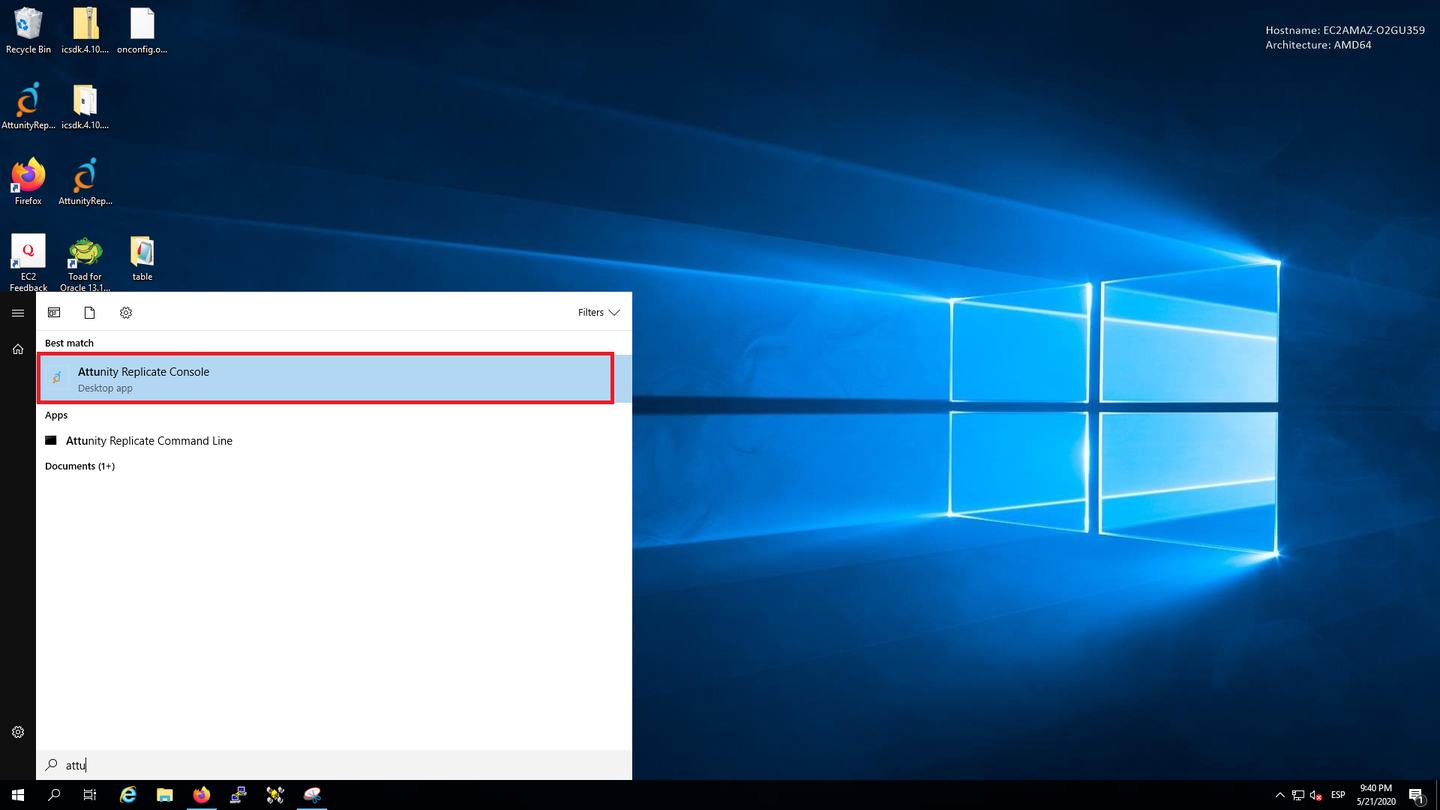Open the networked computers taskbar app
1440x810 pixels.
click(239, 795)
